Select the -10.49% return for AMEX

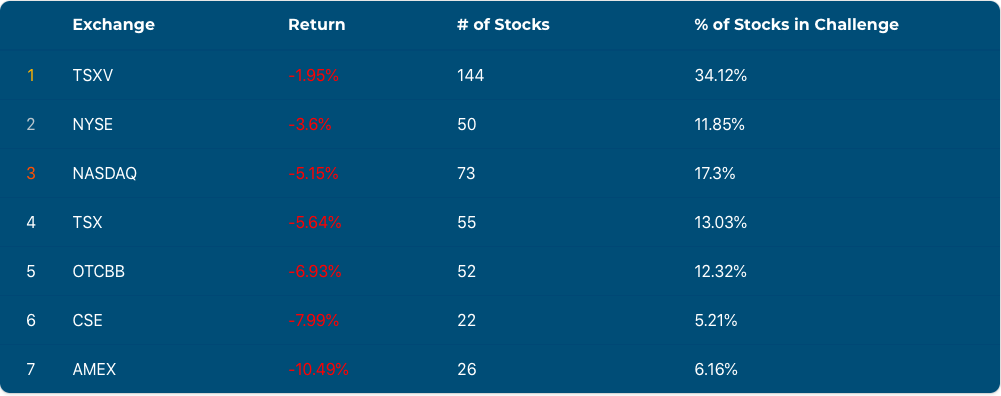click(318, 369)
